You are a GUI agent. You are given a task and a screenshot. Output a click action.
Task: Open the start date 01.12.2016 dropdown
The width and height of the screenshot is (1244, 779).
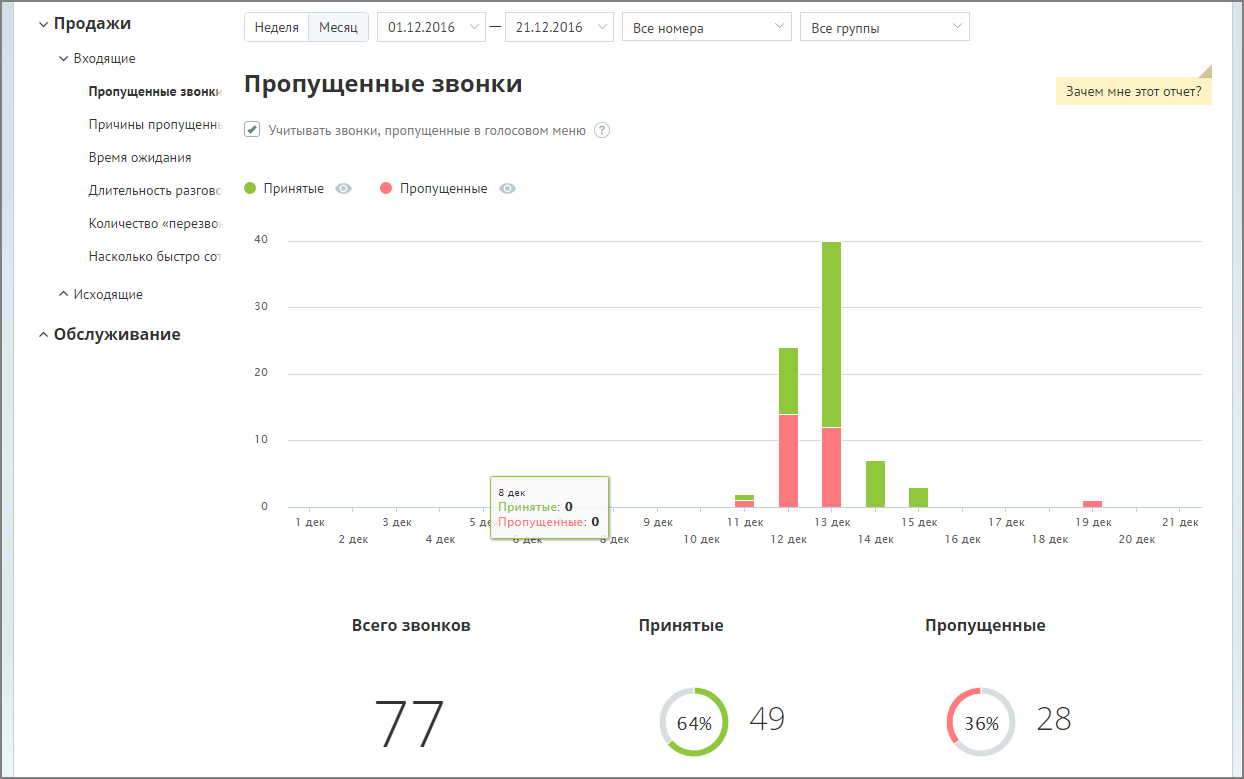click(x=432, y=27)
